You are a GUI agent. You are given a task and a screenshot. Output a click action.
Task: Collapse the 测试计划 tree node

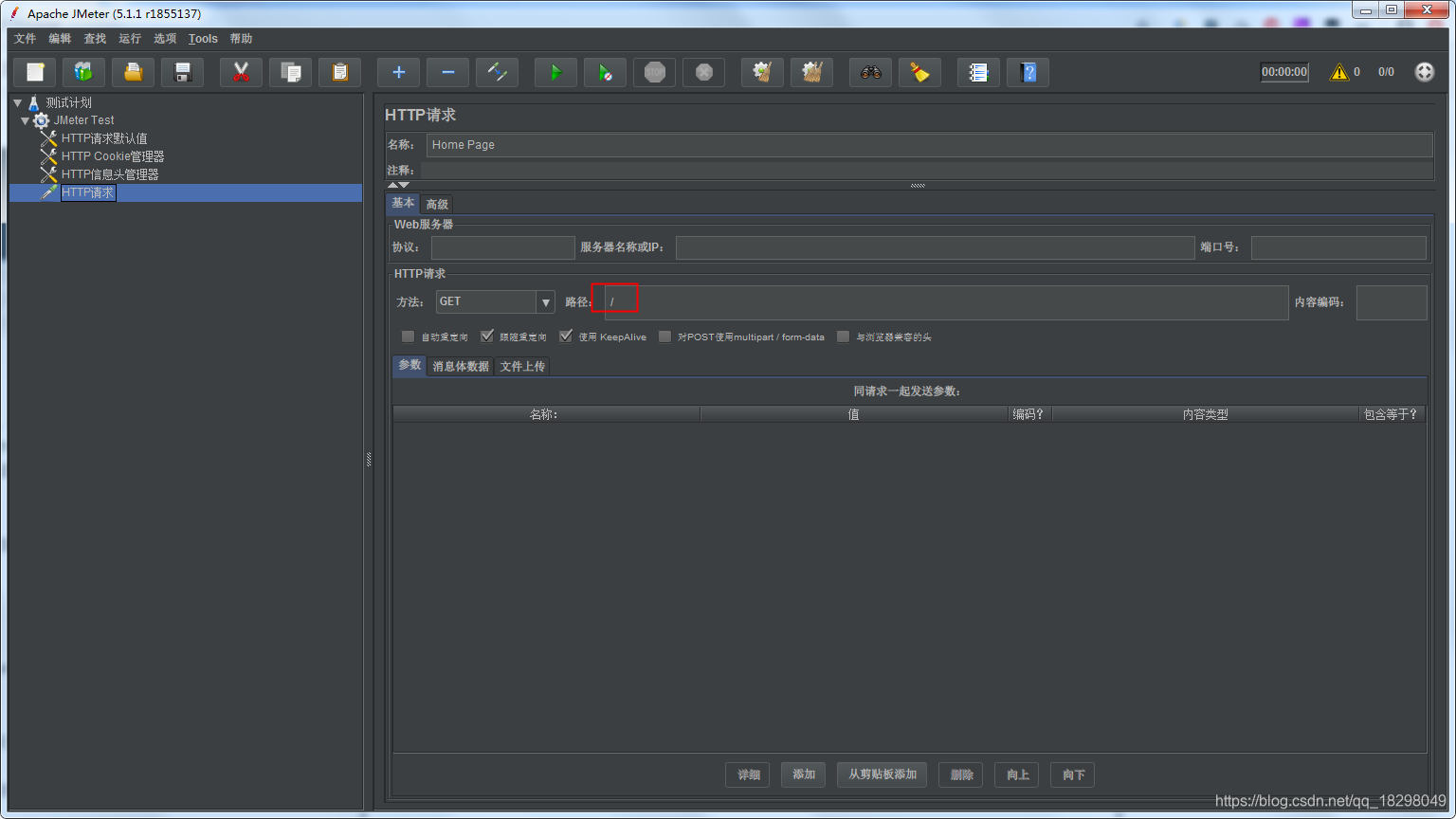(17, 102)
